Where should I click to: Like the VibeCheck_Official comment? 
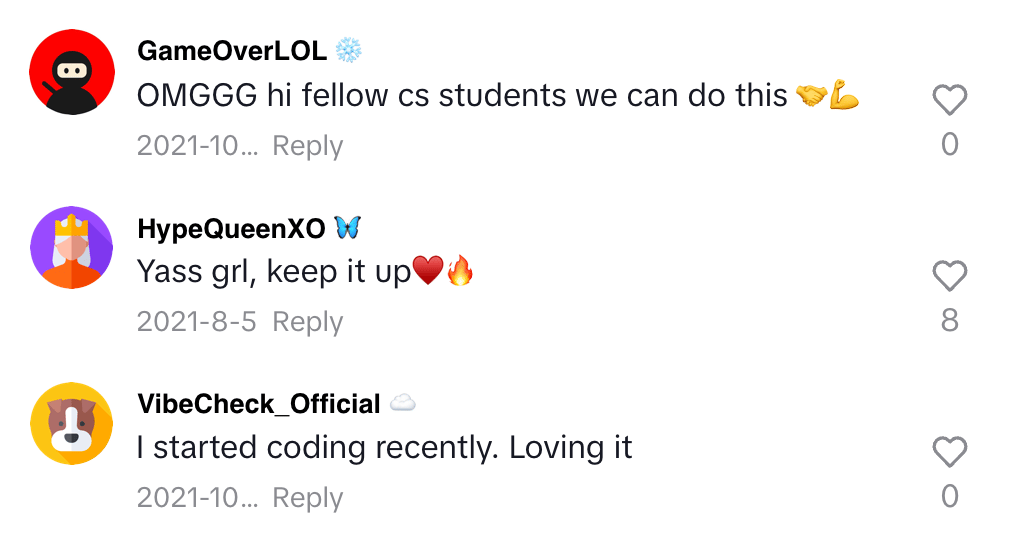pos(949,452)
